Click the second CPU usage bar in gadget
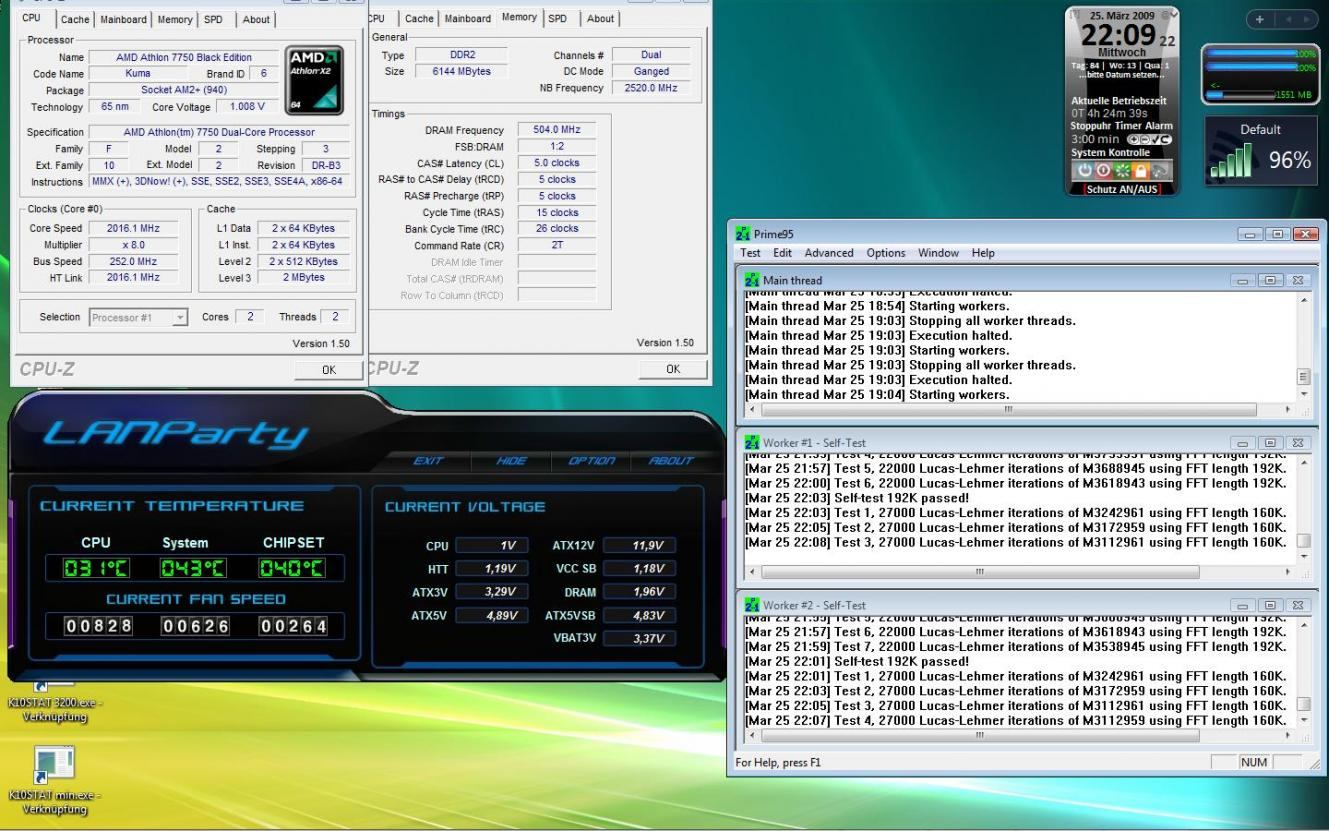The image size is (1329, 831). coord(1251,67)
